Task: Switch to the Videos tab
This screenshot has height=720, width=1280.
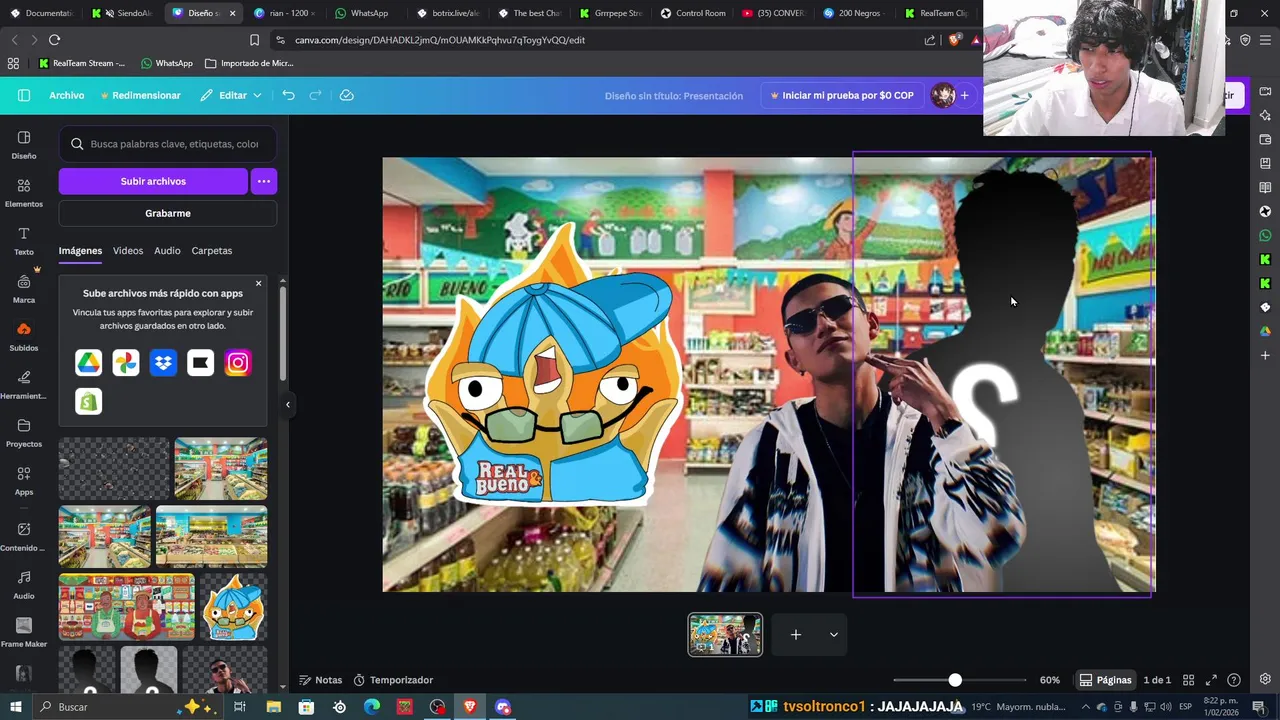Action: (x=128, y=251)
